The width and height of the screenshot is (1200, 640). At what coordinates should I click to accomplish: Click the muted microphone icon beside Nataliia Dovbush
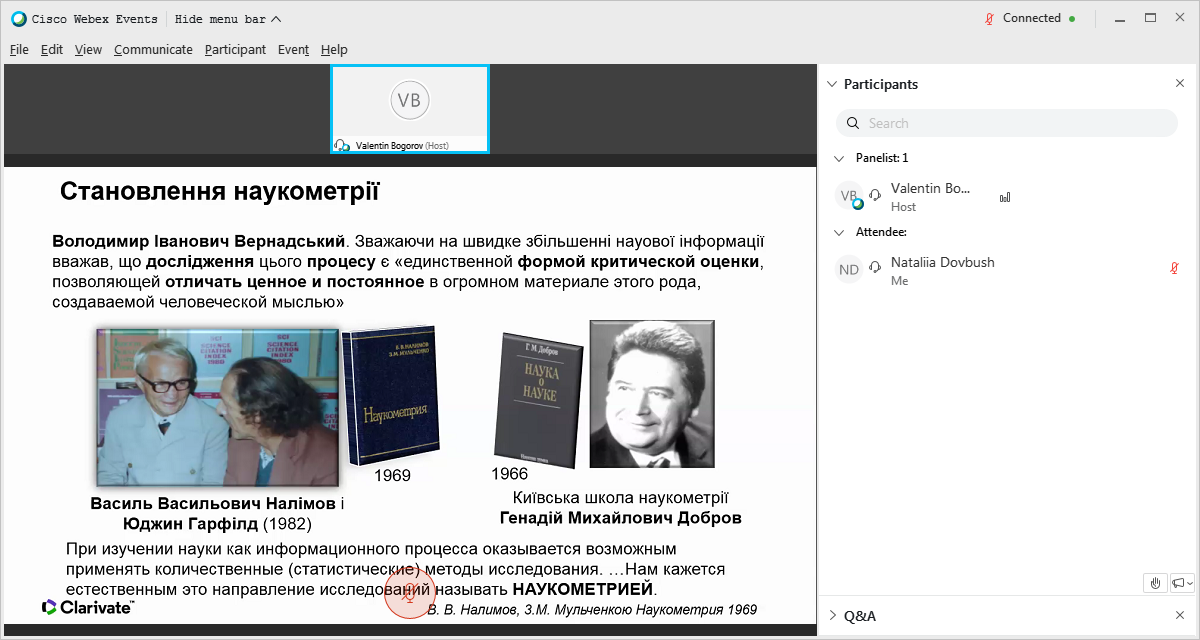[x=1175, y=268]
